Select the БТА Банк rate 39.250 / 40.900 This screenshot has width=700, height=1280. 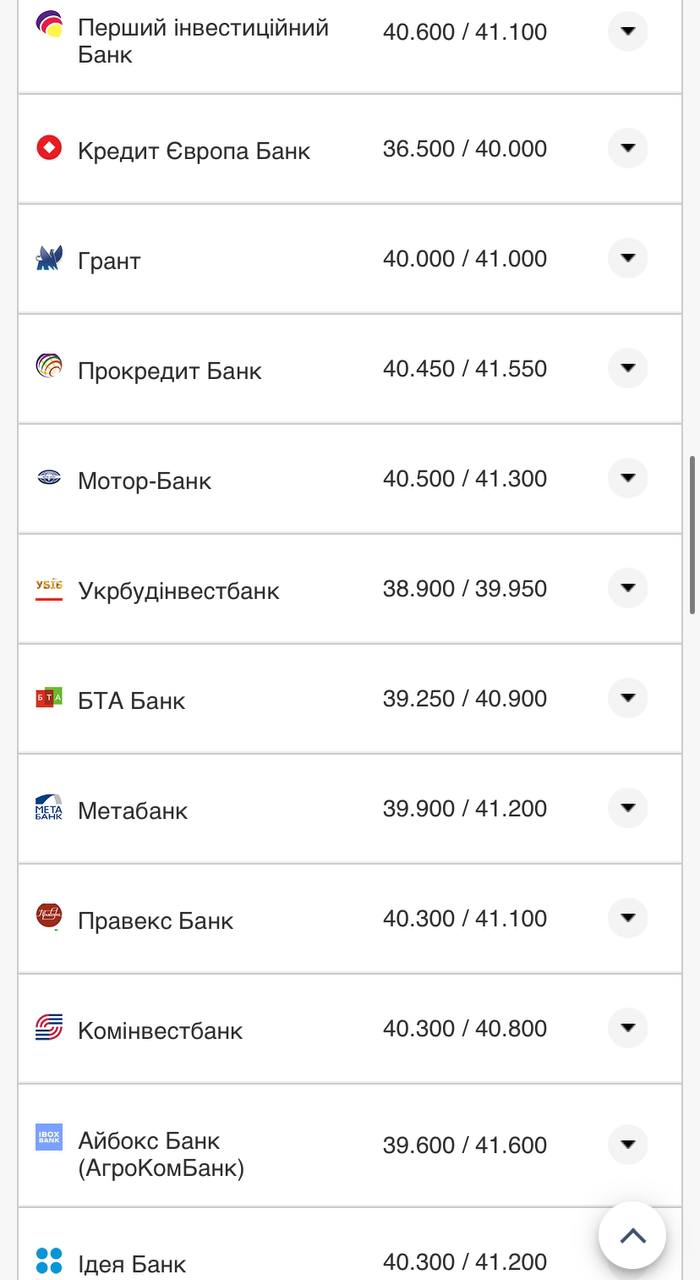point(464,699)
